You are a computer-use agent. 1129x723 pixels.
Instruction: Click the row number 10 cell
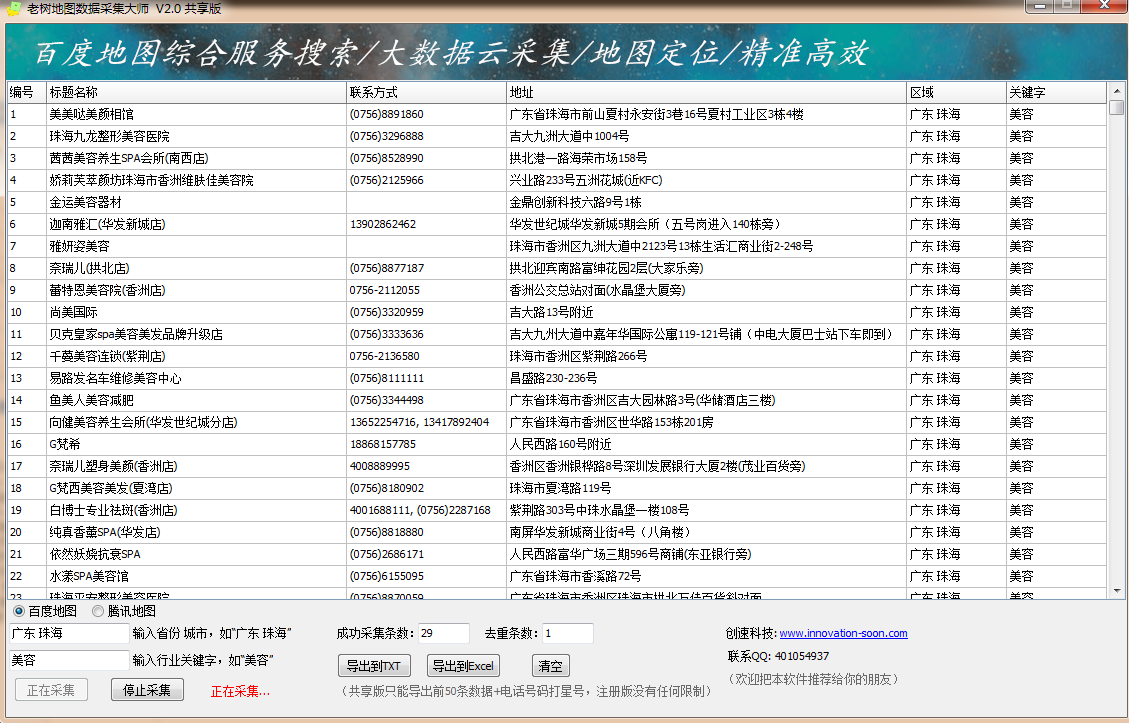coord(27,313)
